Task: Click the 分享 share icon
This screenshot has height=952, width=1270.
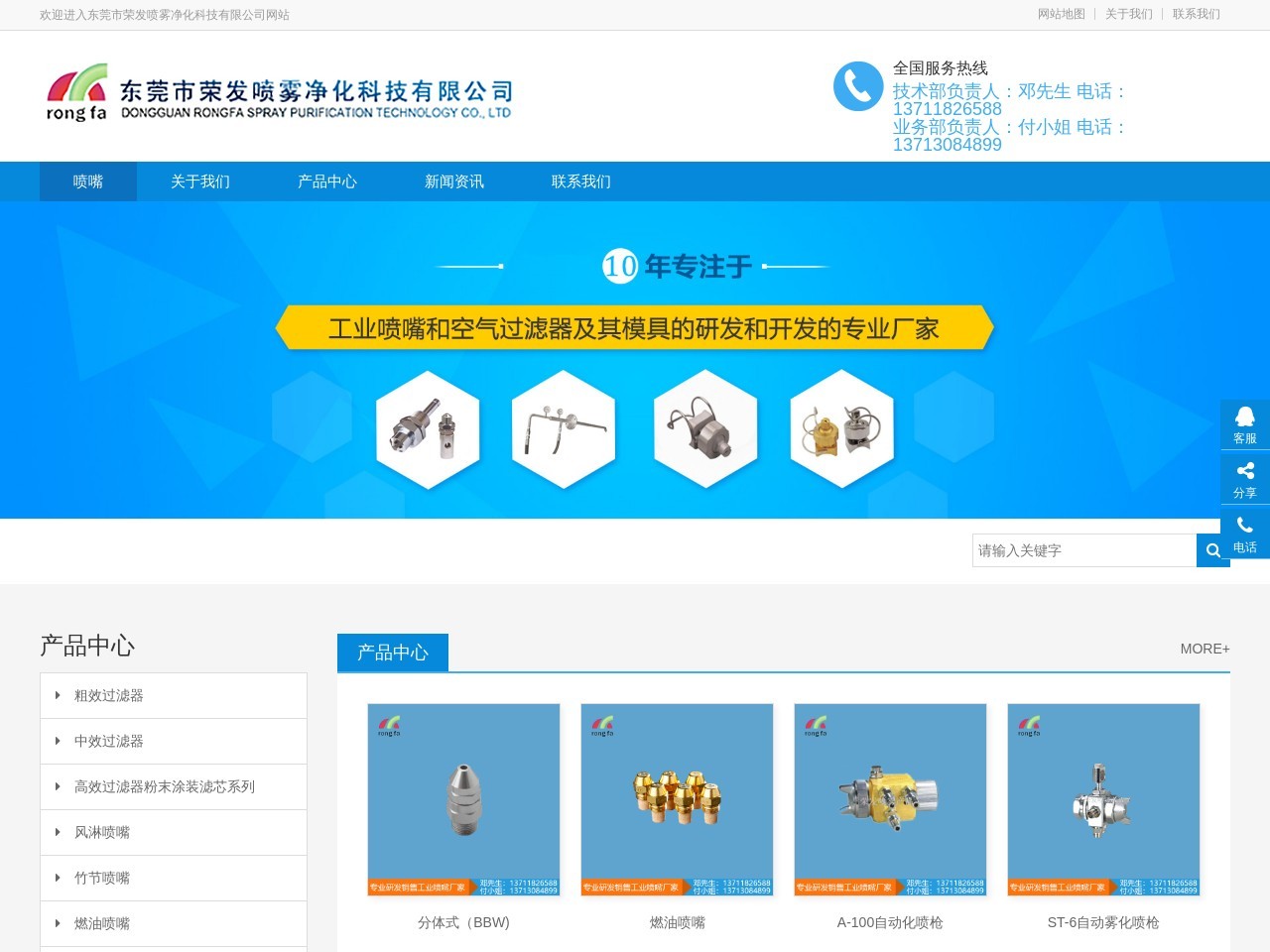Action: pyautogui.click(x=1244, y=478)
